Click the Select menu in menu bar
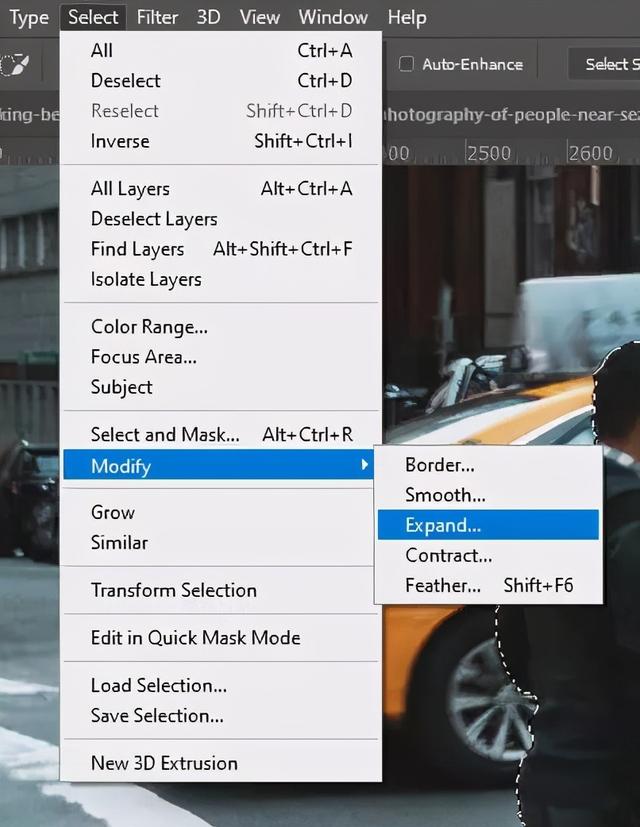 click(93, 17)
